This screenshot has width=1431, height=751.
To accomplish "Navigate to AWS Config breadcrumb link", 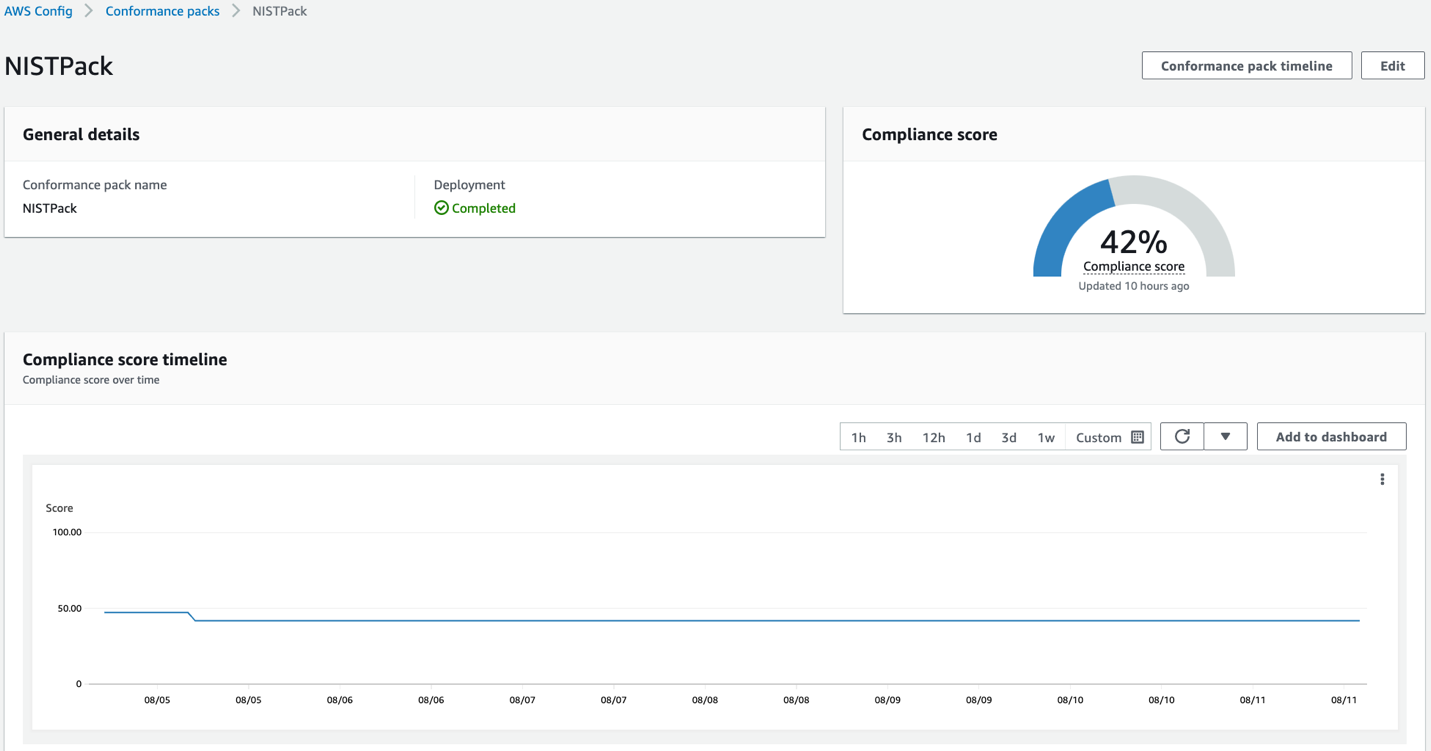I will tap(38, 10).
